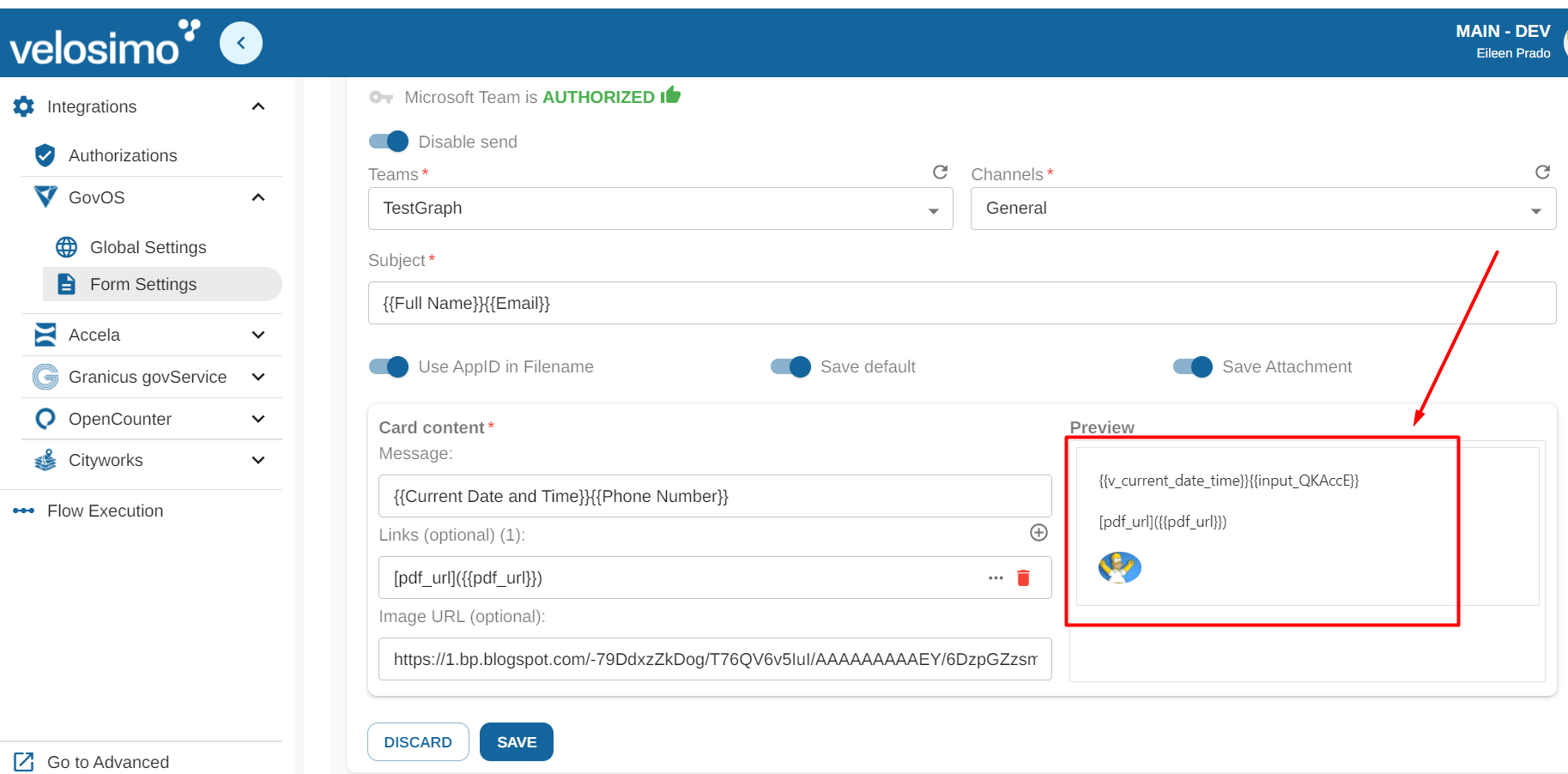Toggle the Save Attachment switch
Viewport: 1568px width, 774px height.
(1193, 367)
